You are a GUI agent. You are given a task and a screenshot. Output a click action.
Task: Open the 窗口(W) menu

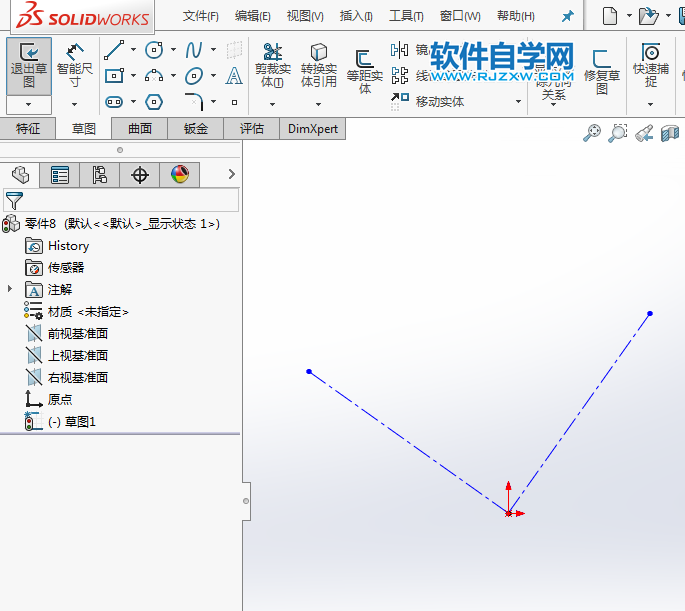click(460, 16)
